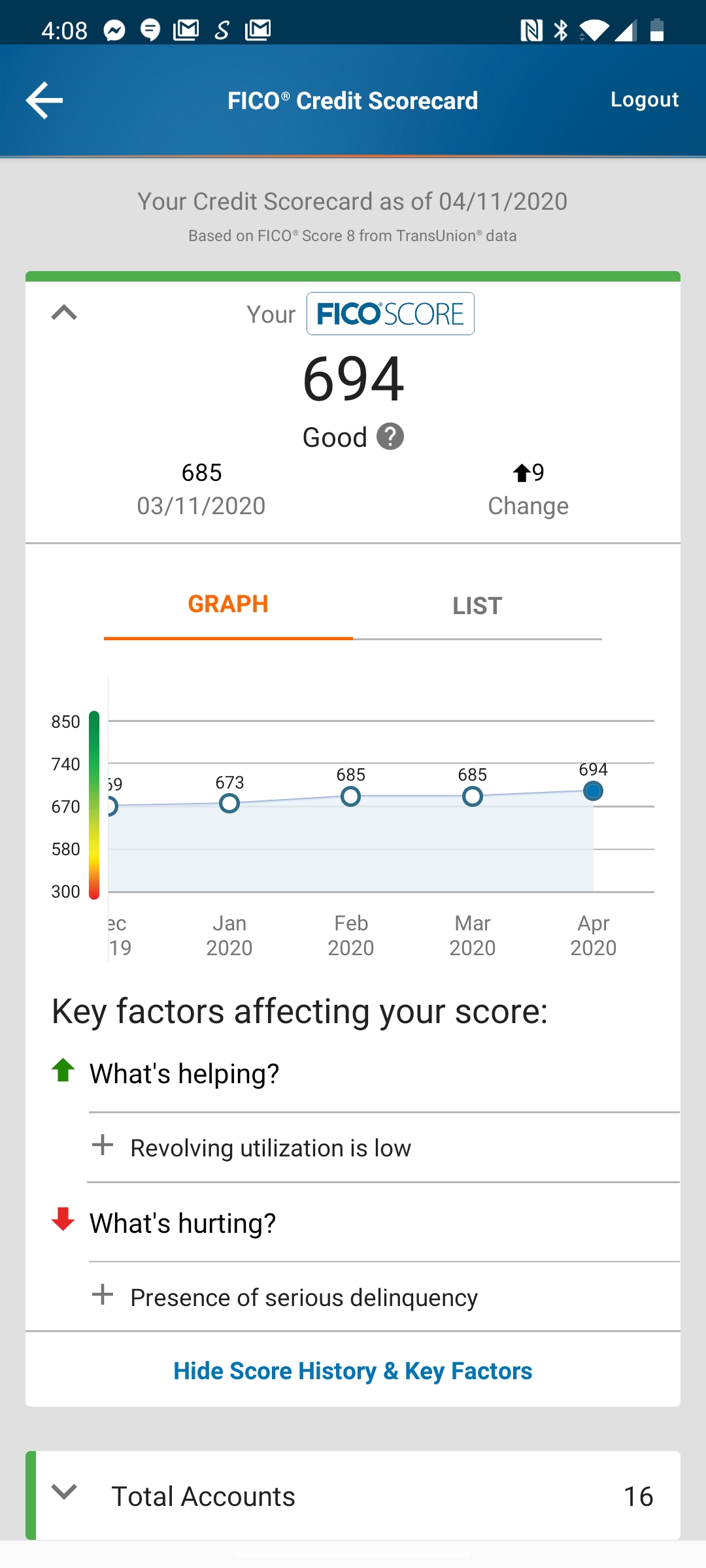
Task: Tap the score range color gradient bar
Action: click(94, 805)
